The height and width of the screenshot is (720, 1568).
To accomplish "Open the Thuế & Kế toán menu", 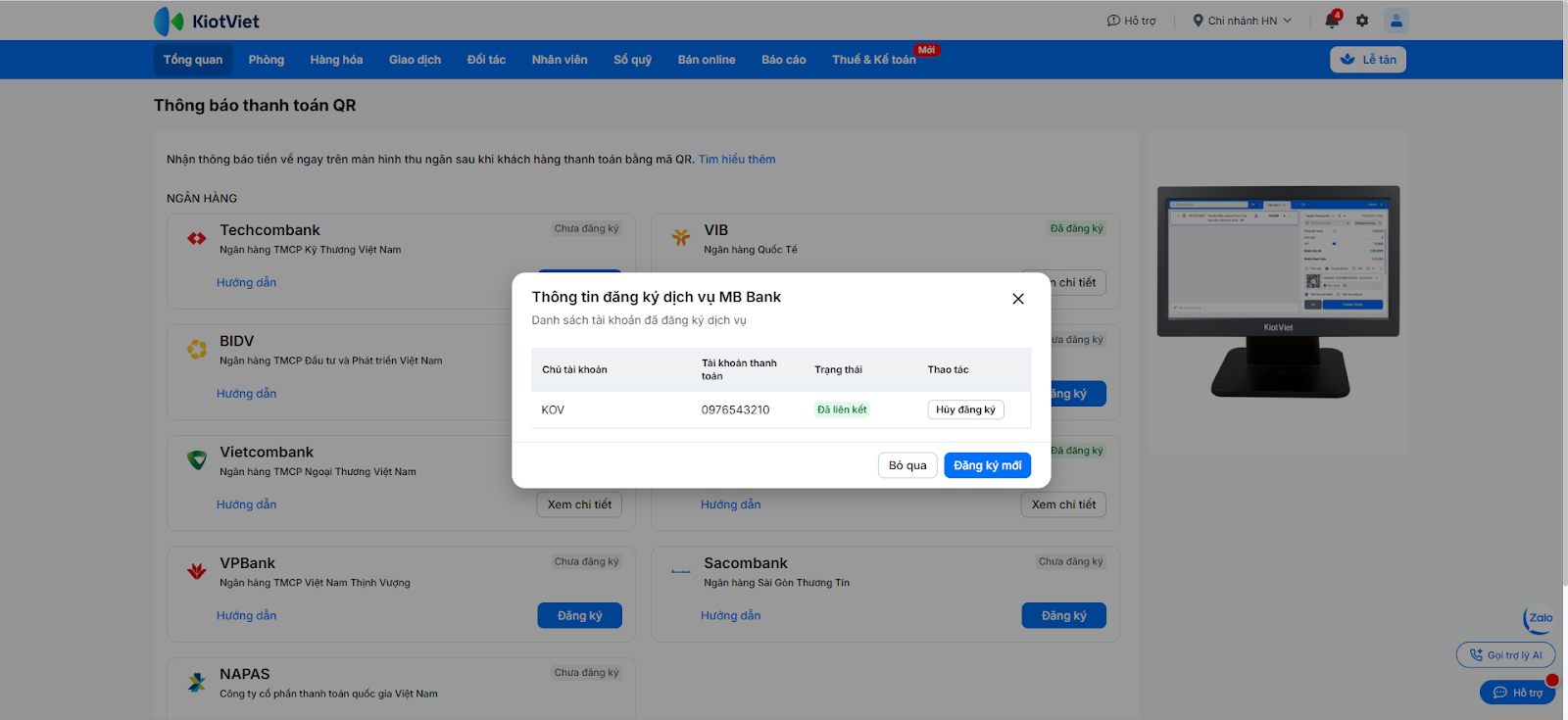I will (x=874, y=60).
